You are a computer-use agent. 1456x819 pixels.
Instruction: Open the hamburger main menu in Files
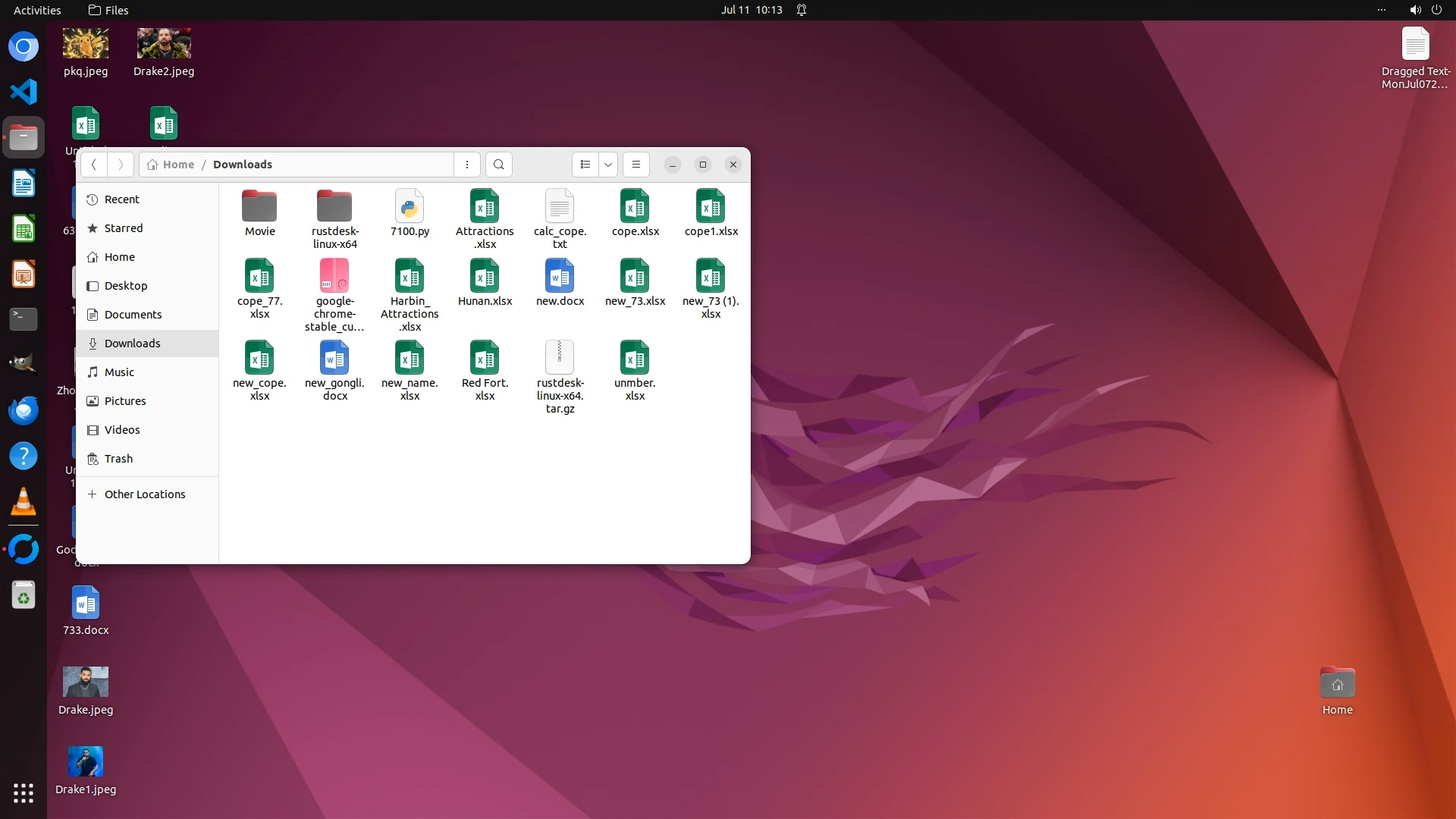point(635,165)
